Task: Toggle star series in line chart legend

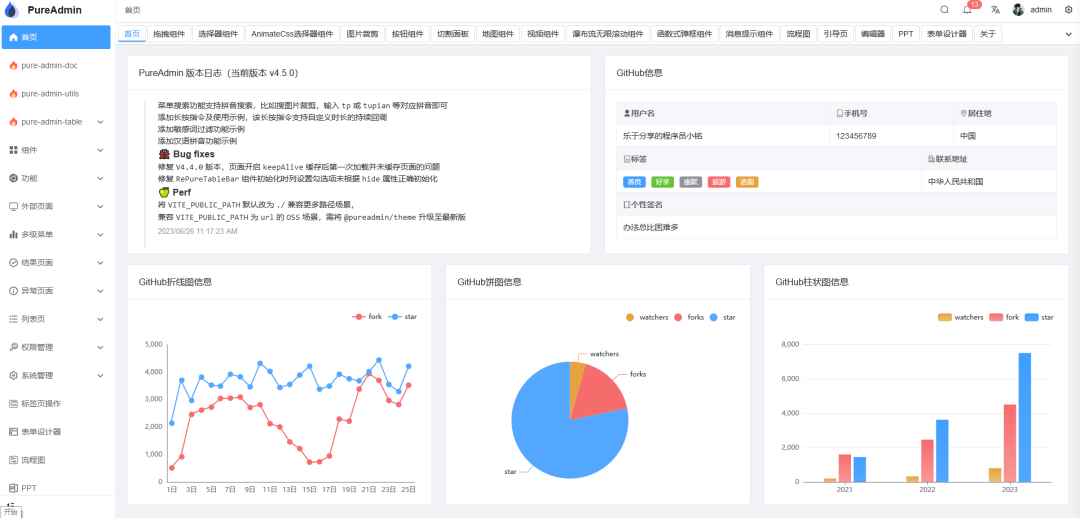Action: (402, 317)
